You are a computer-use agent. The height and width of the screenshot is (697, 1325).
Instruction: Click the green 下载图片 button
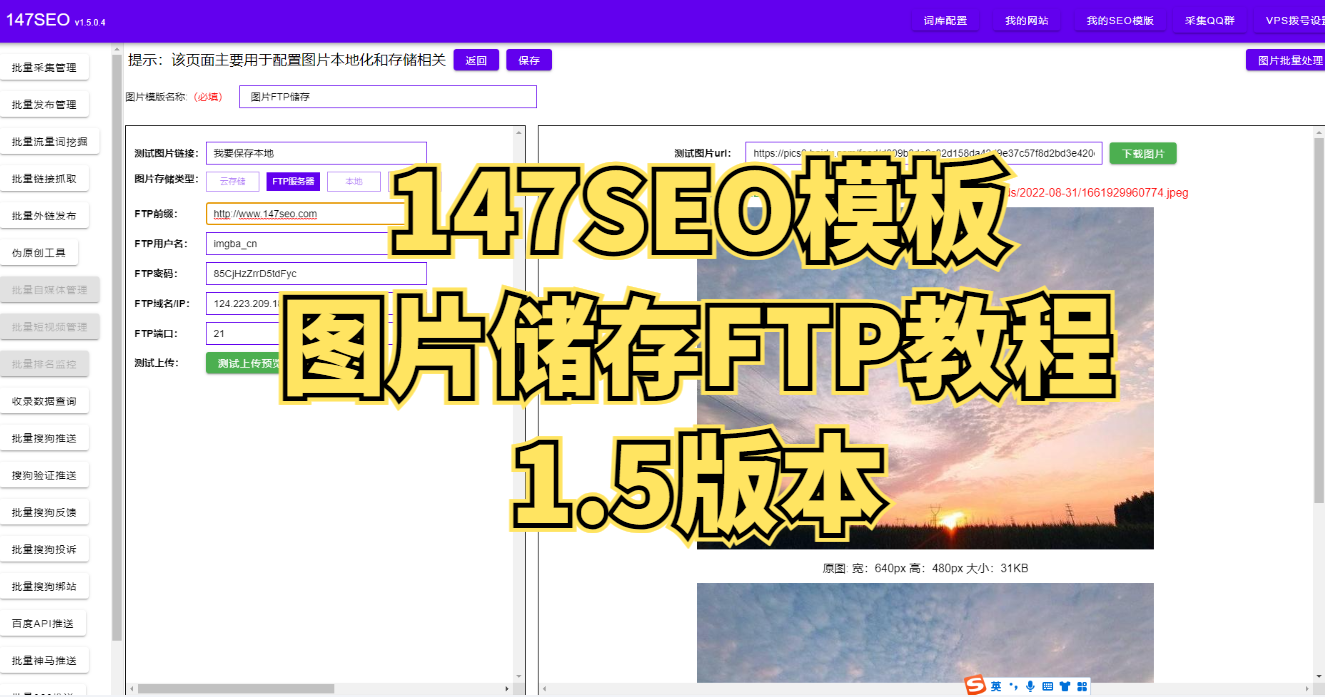tap(1143, 153)
